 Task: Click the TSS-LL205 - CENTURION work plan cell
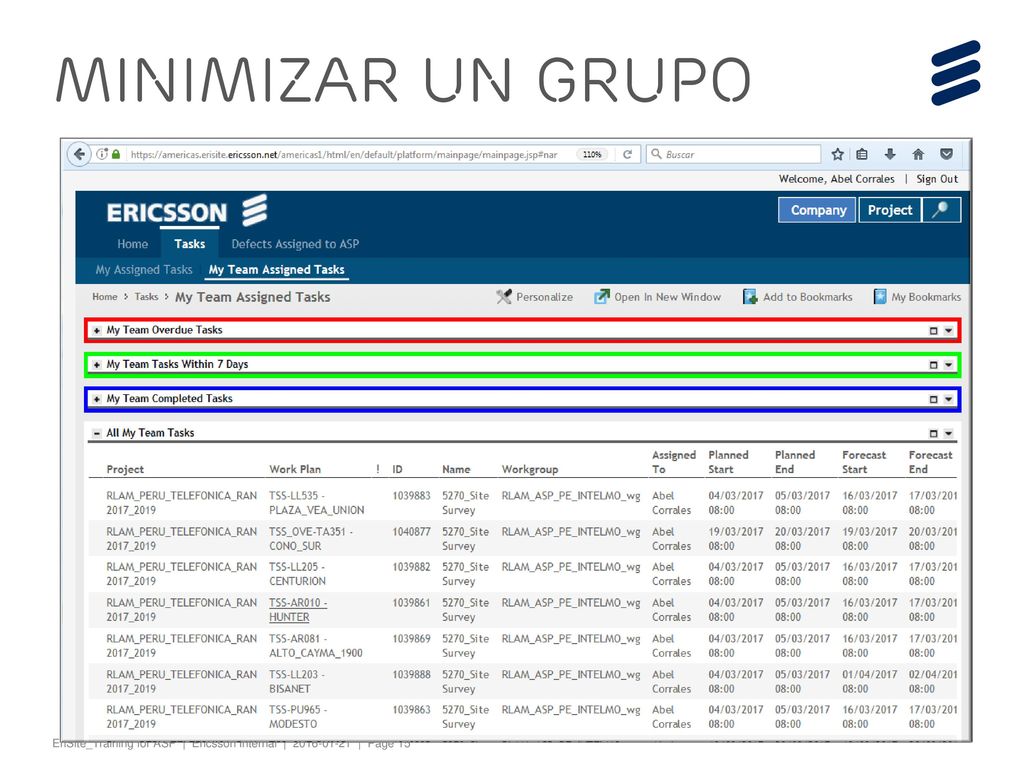tap(297, 574)
